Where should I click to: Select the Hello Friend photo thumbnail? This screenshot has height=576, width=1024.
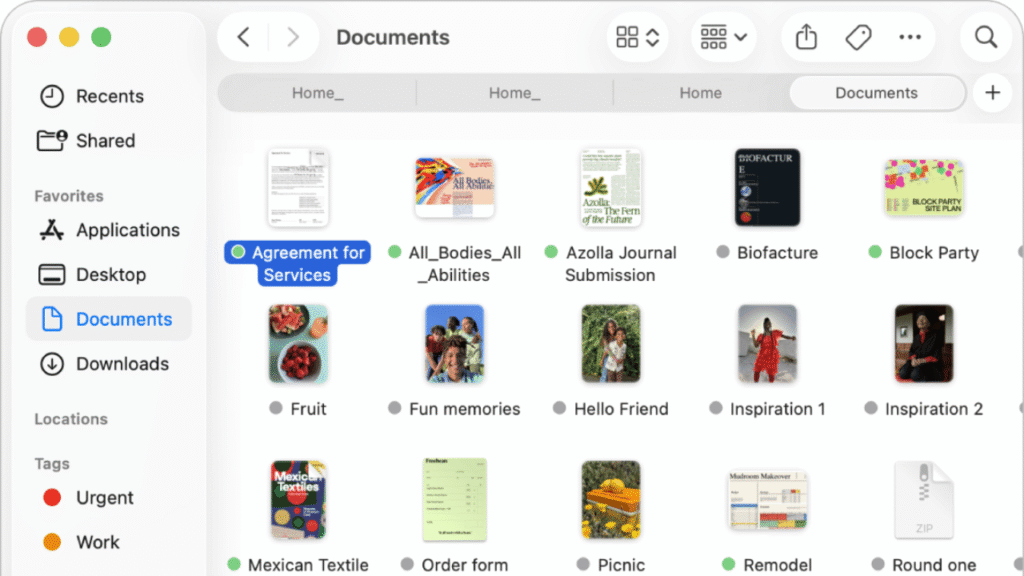(x=611, y=344)
